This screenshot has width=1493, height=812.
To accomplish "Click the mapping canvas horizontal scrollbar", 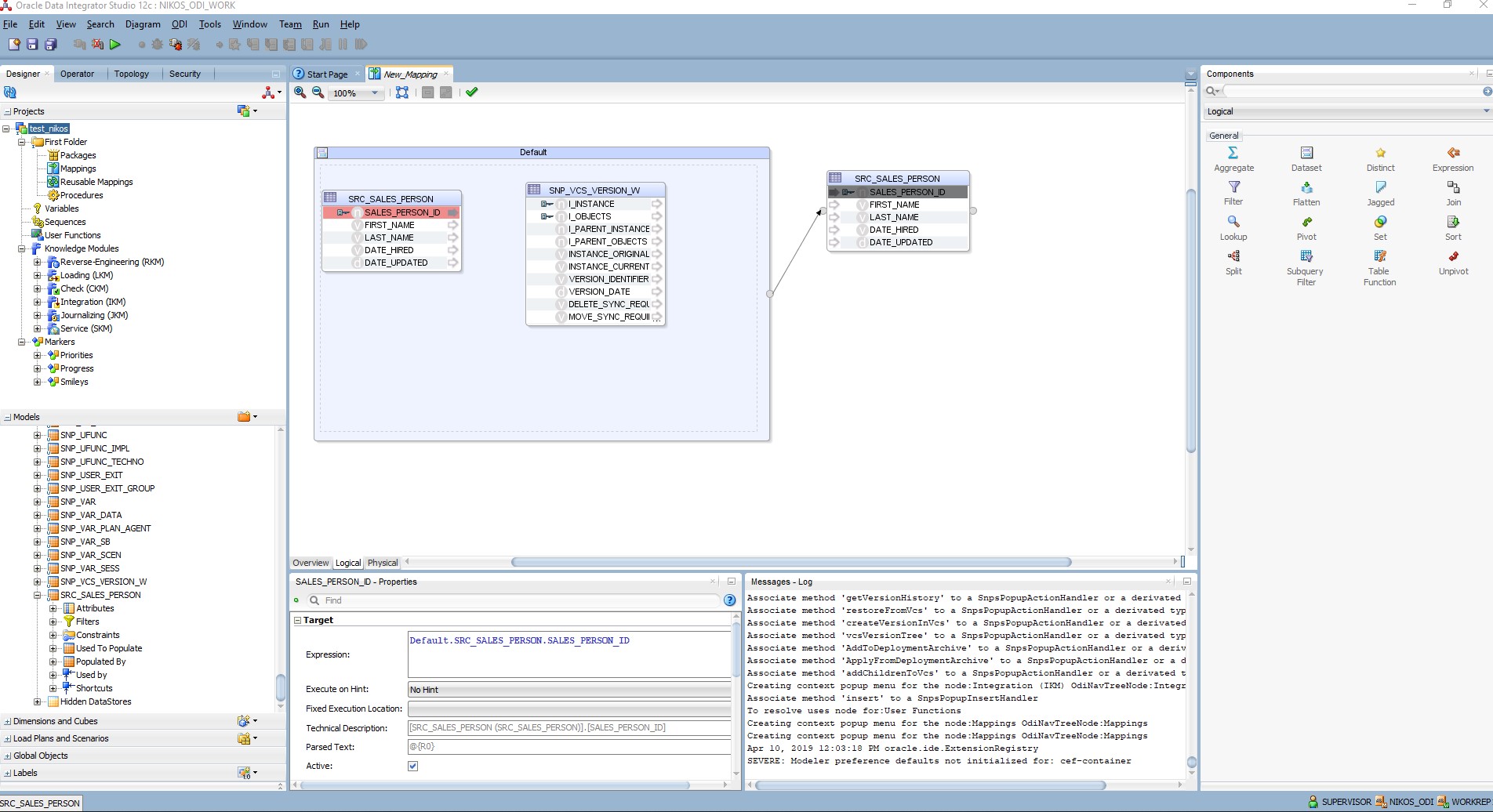I will pos(790,562).
